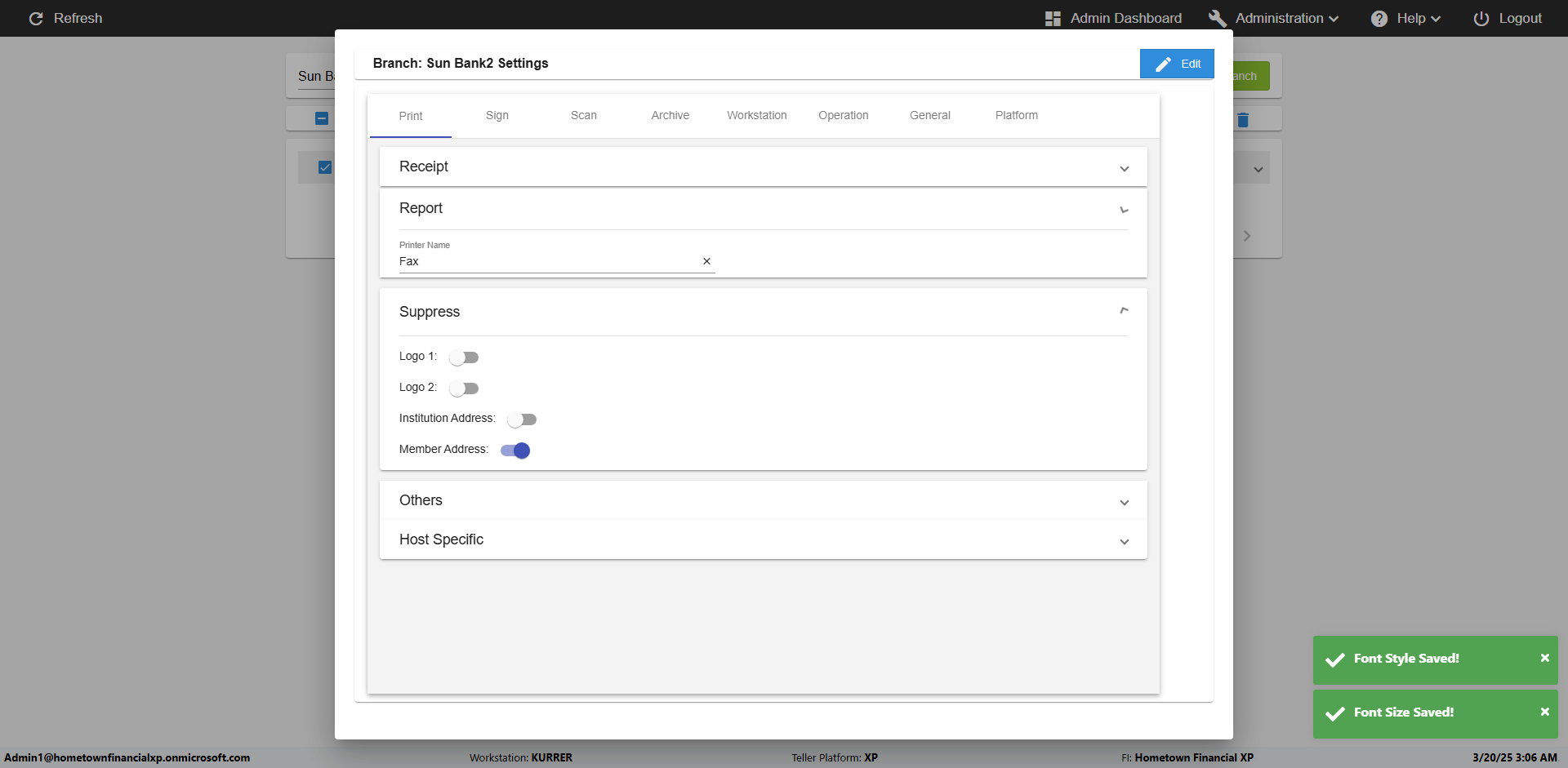Open the Admin Dashboard grid icon

click(x=1053, y=19)
